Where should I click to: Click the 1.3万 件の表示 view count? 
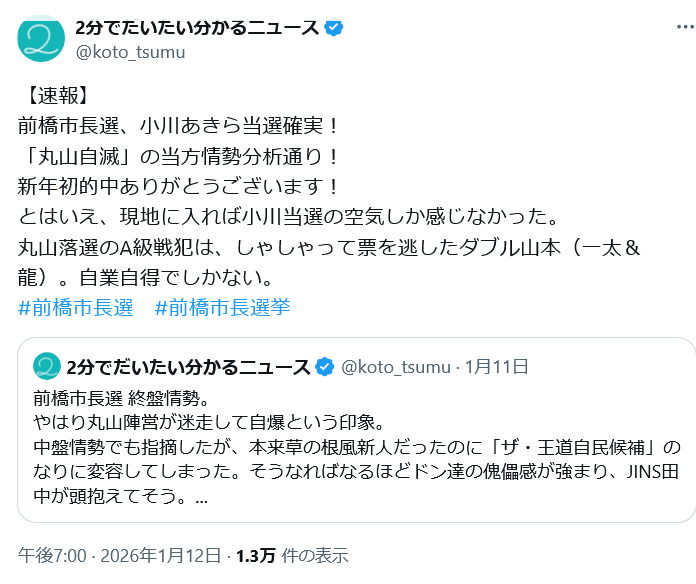click(x=292, y=556)
